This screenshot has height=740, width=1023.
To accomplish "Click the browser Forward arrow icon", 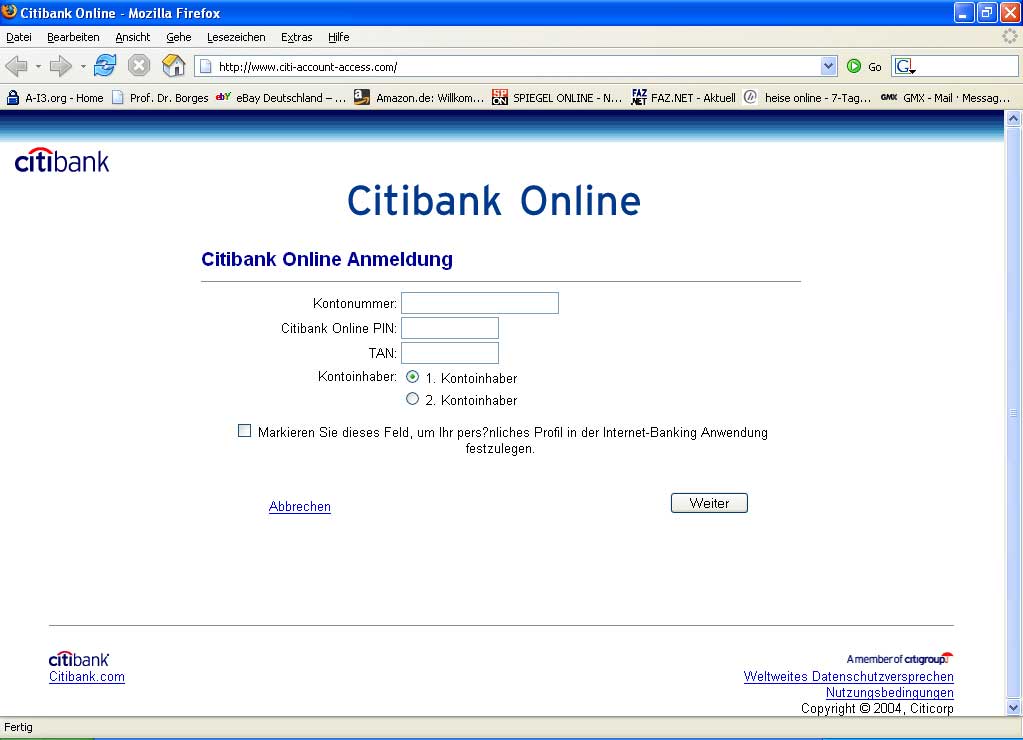I will (x=61, y=66).
